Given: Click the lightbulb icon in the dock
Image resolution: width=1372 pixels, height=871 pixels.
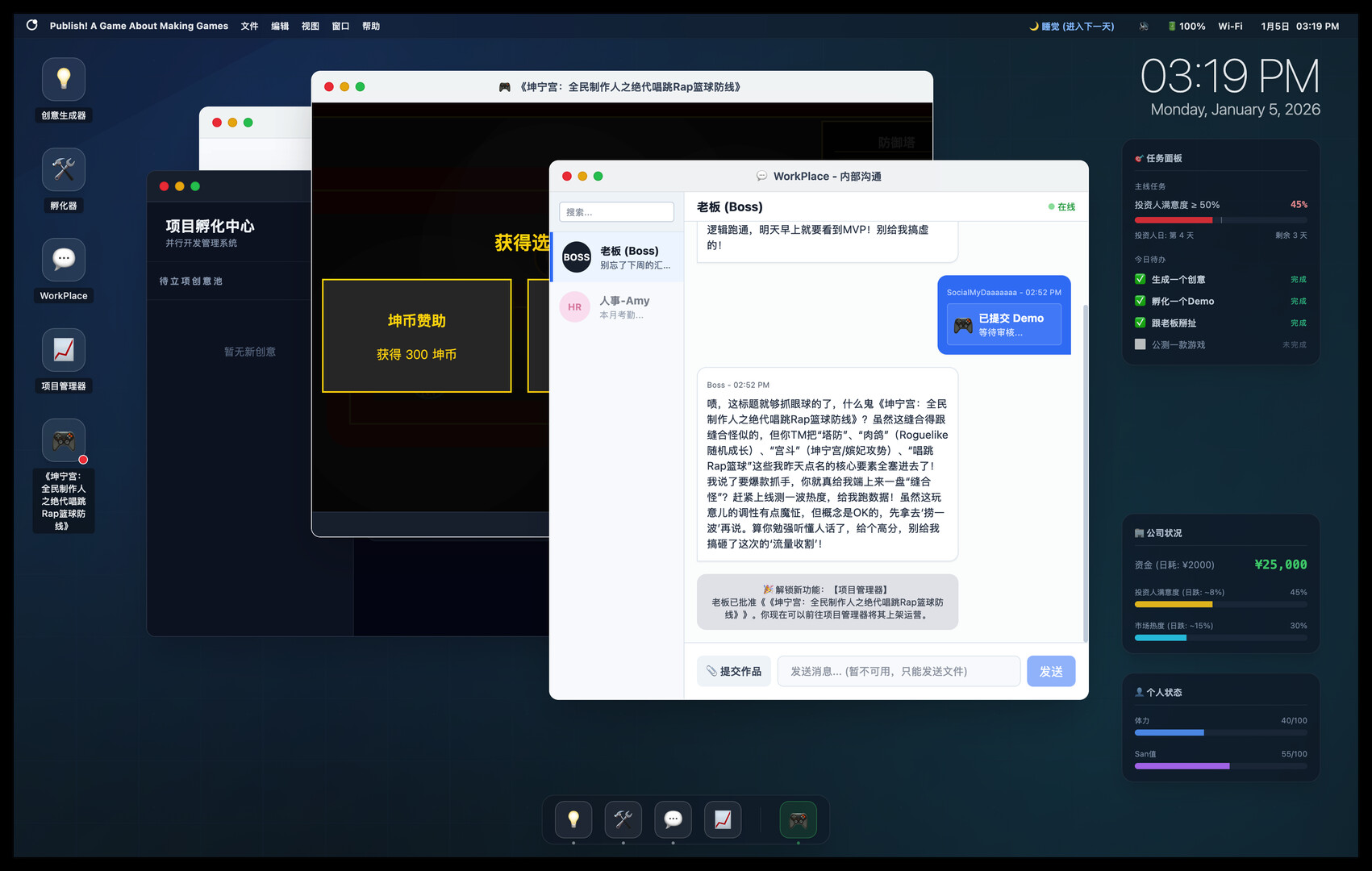Looking at the screenshot, I should (x=573, y=820).
